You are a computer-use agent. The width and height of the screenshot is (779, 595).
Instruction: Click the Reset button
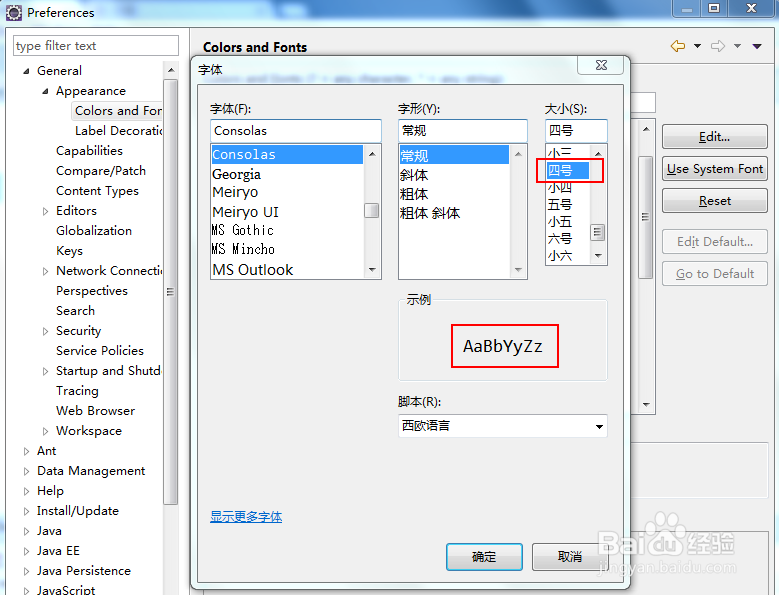pyautogui.click(x=714, y=201)
